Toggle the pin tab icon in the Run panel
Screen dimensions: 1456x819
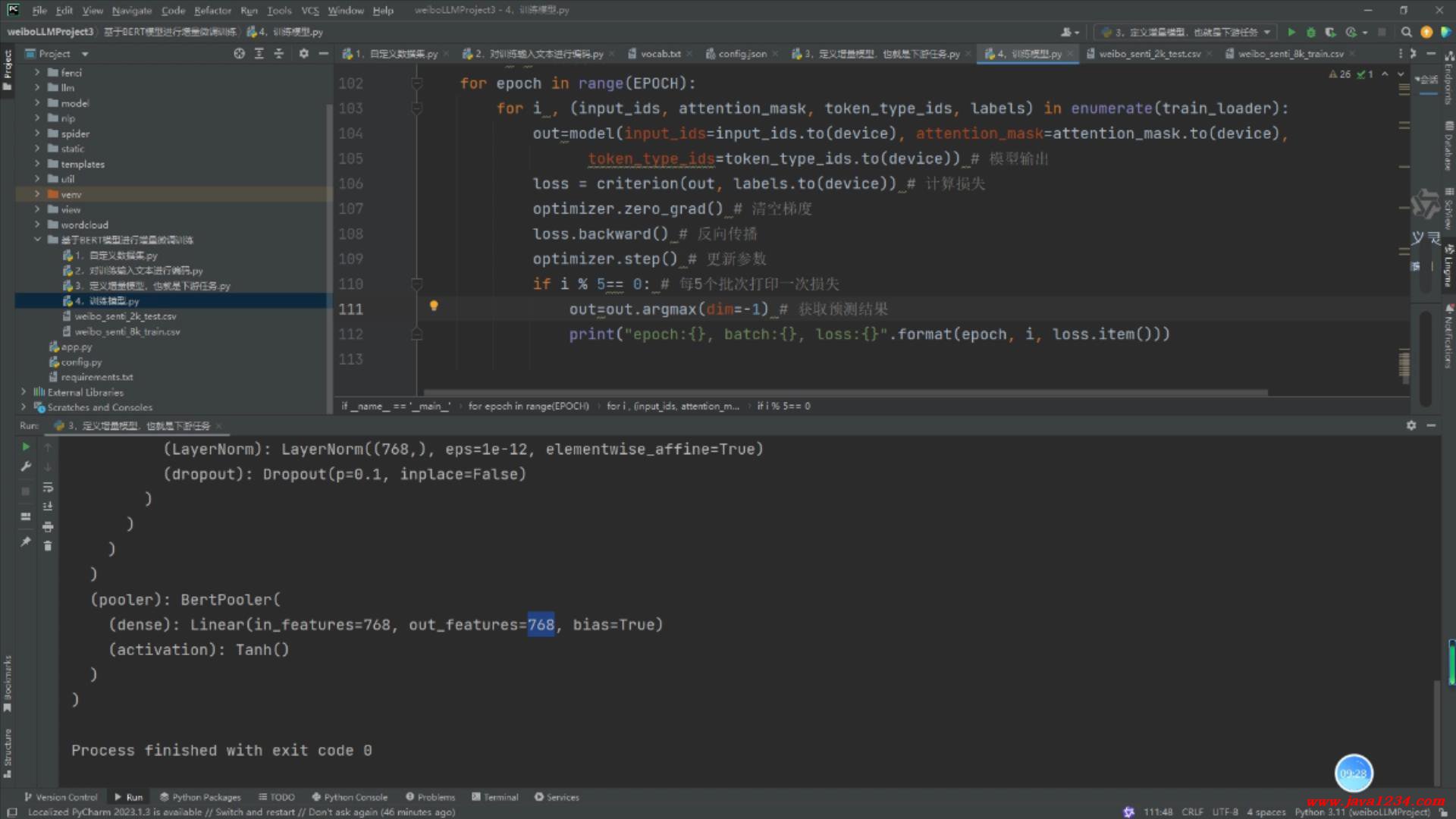point(26,541)
